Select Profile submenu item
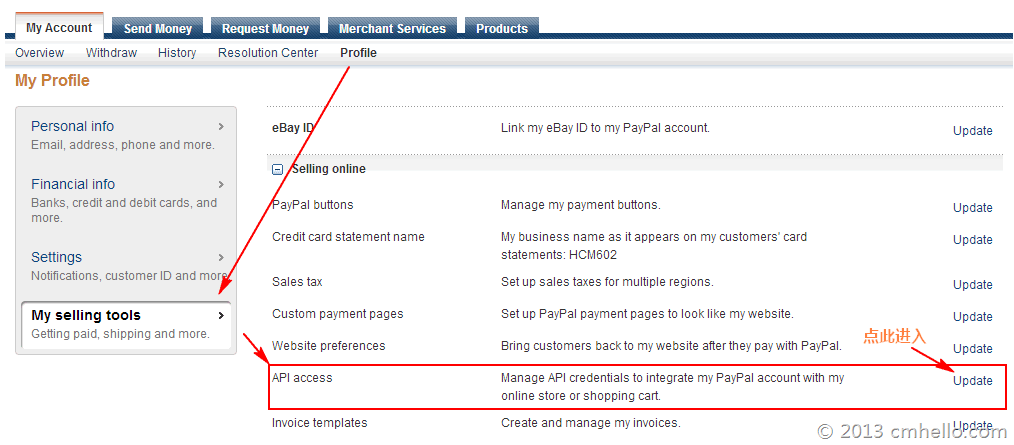This screenshot has width=1014, height=445. 358,53
